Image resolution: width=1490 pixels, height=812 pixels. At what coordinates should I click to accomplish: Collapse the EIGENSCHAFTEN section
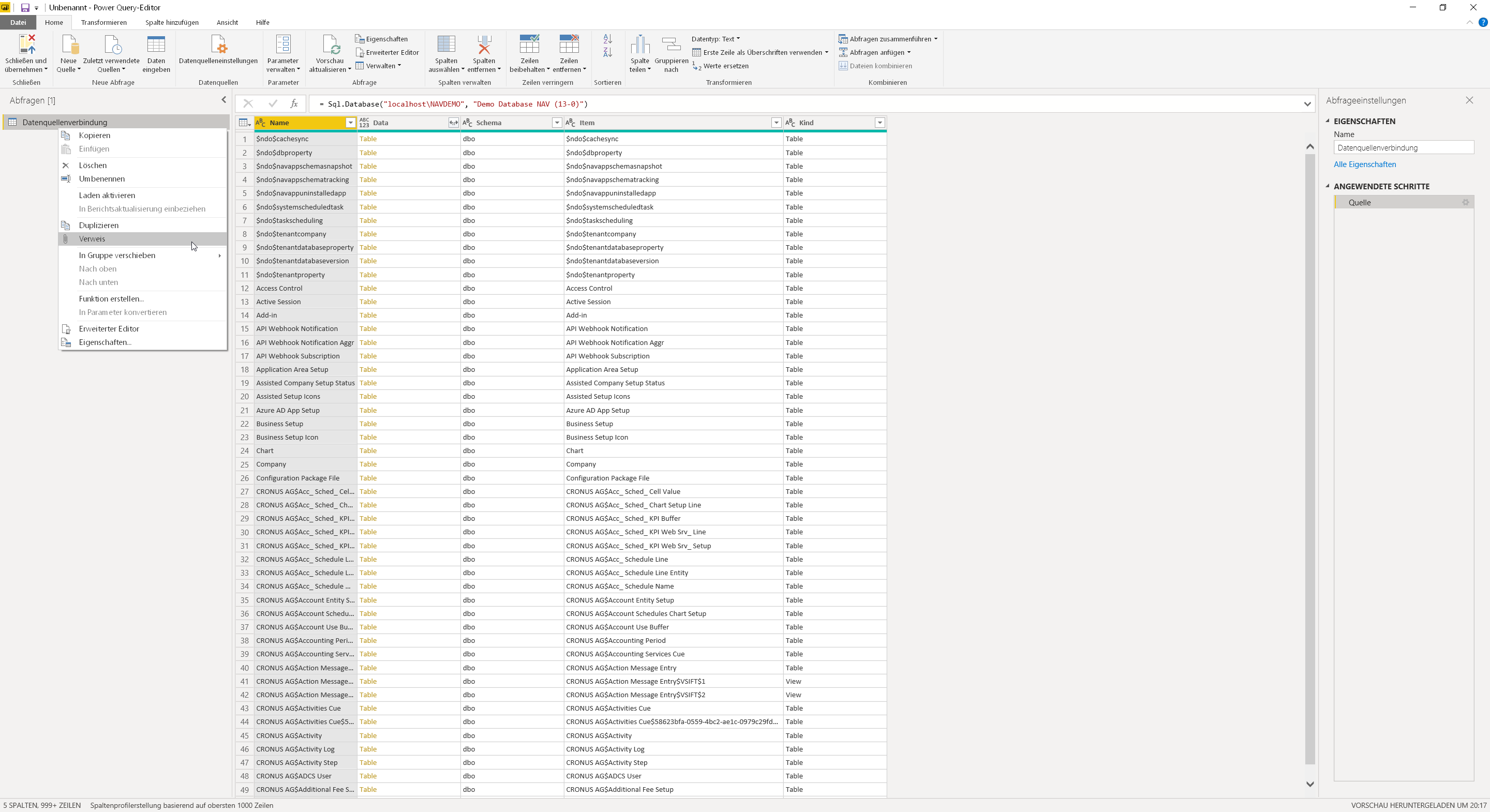[x=1328, y=121]
